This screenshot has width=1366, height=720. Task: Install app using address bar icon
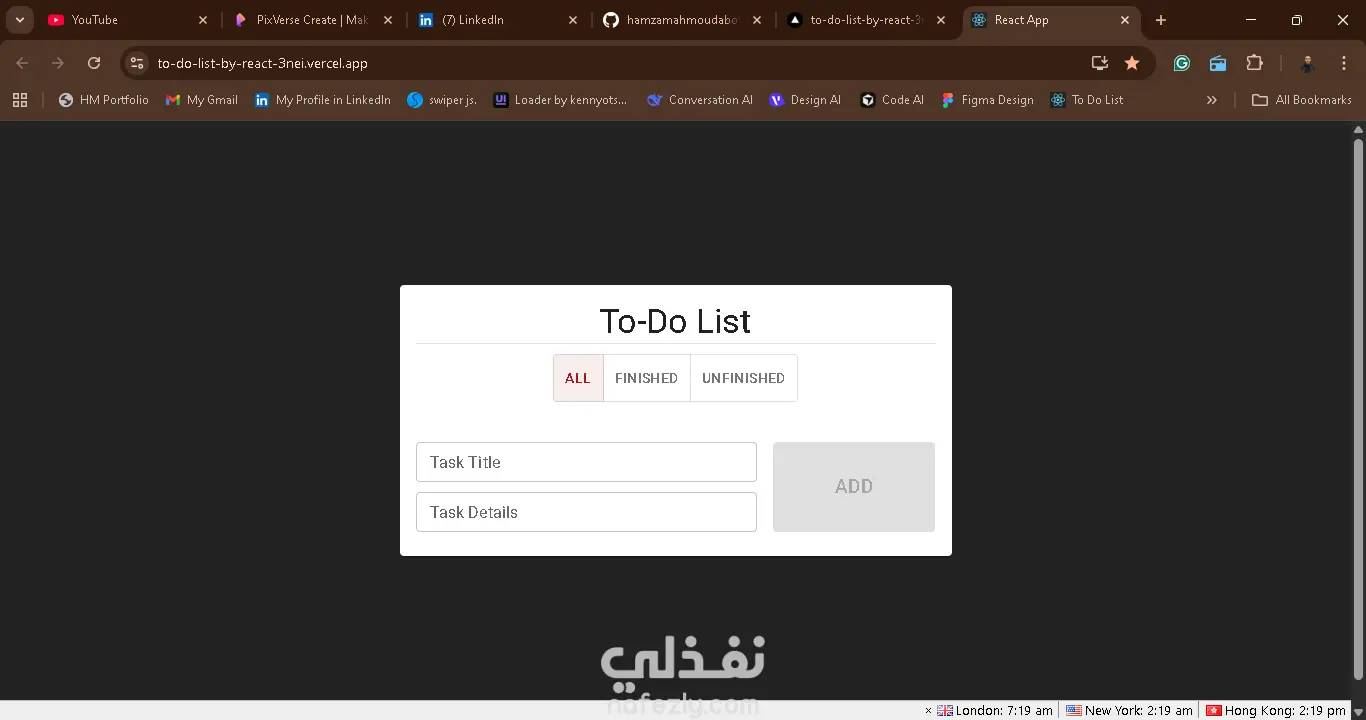(x=1100, y=63)
